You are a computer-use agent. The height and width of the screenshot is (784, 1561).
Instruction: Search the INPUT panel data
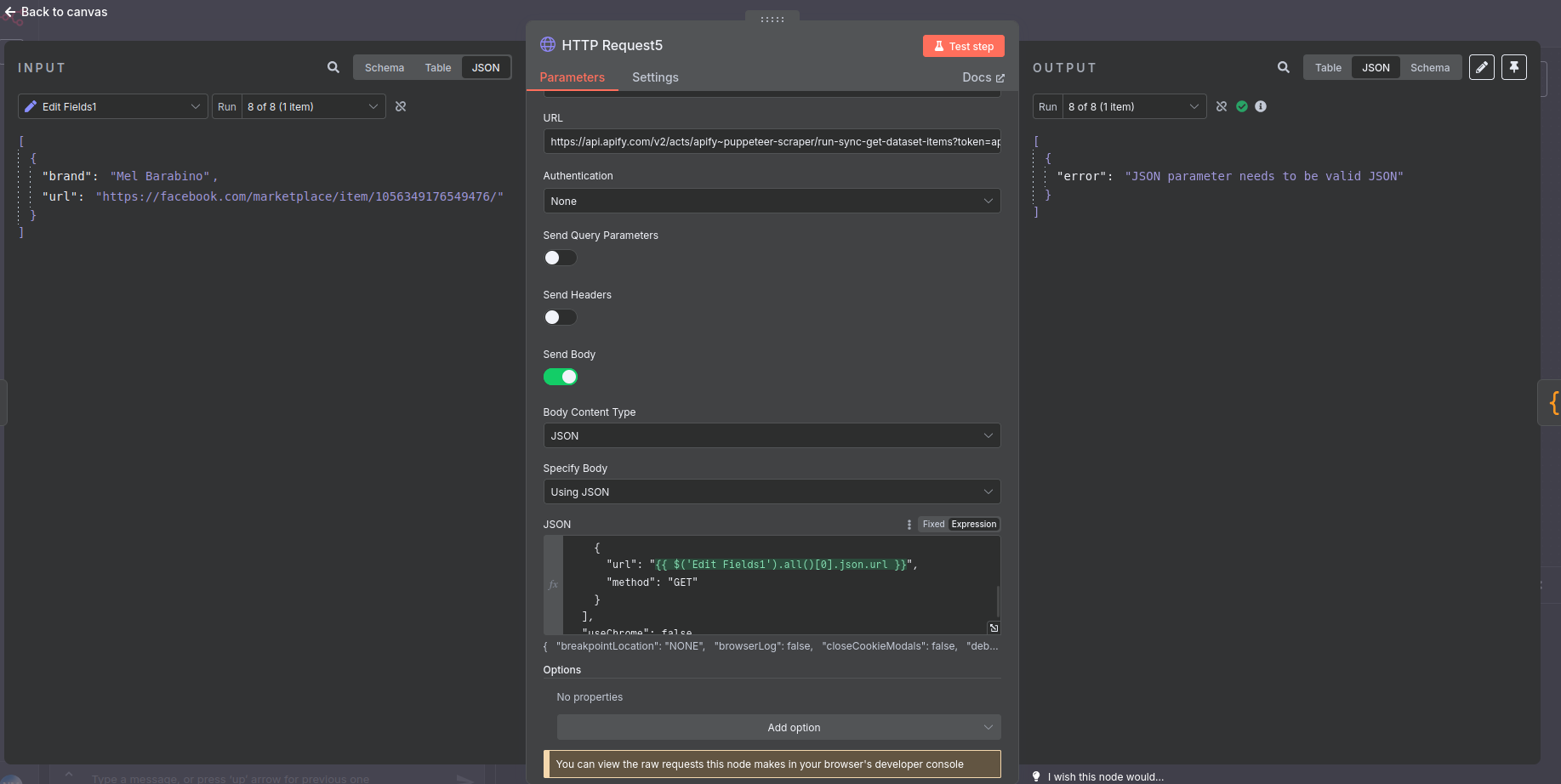pos(333,67)
